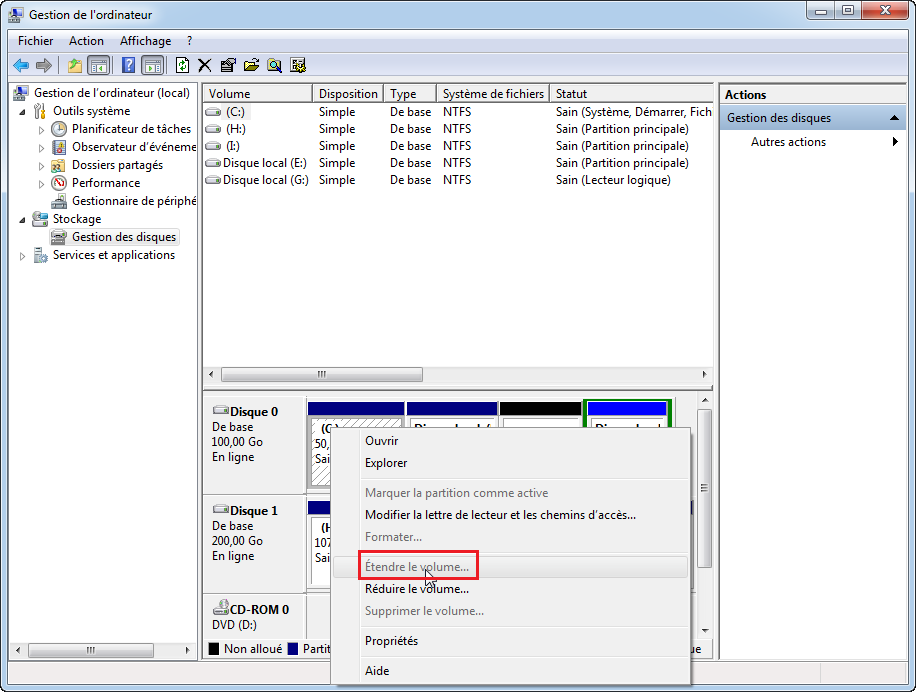Collapse the Outils système node arrow
Image resolution: width=916 pixels, height=692 pixels.
pyautogui.click(x=22, y=112)
